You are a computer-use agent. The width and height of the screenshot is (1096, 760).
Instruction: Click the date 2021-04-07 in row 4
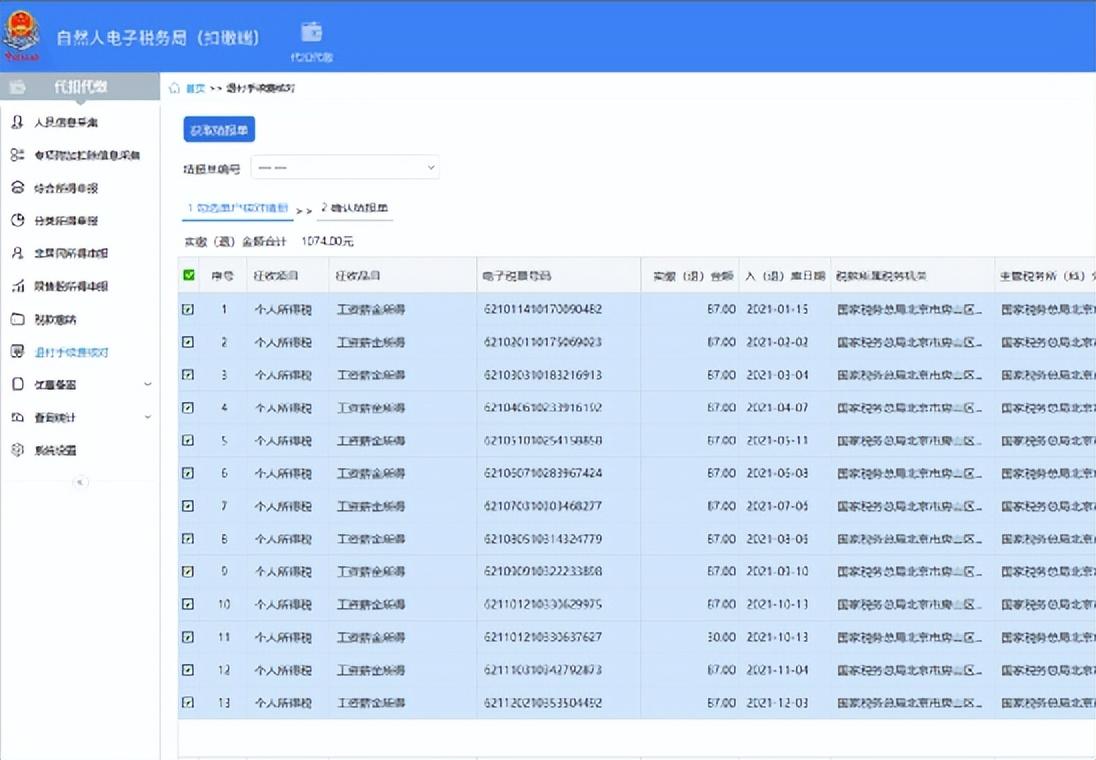tap(777, 408)
